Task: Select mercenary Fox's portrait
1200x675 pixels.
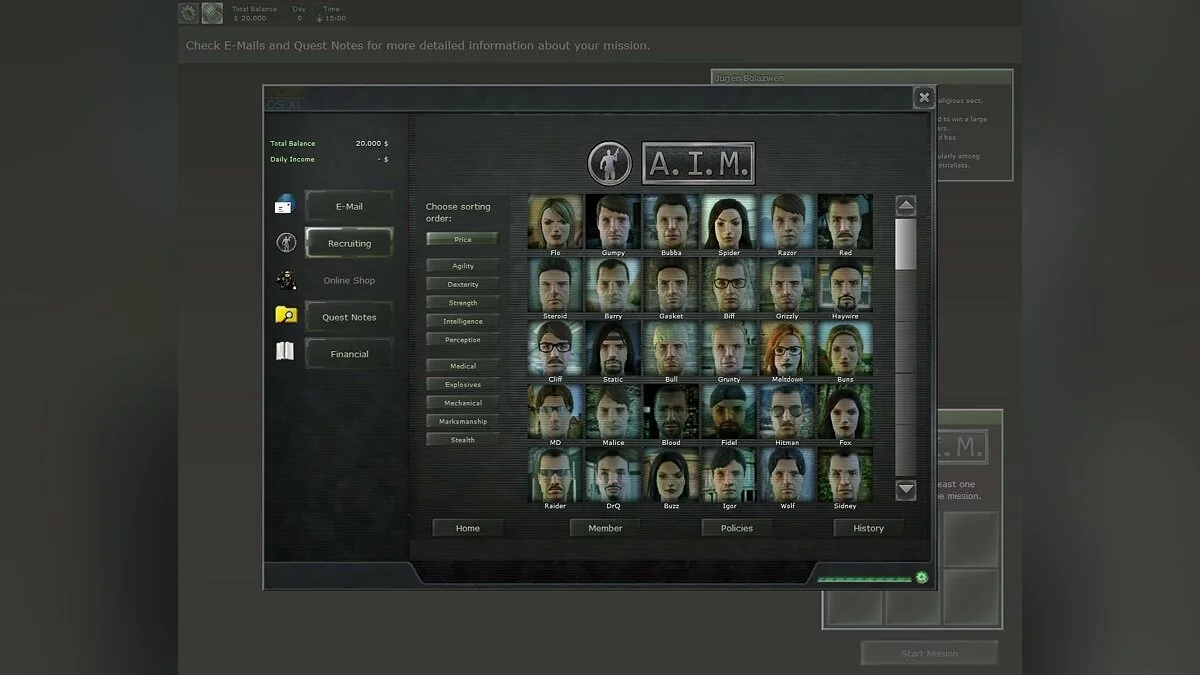Action: point(845,411)
